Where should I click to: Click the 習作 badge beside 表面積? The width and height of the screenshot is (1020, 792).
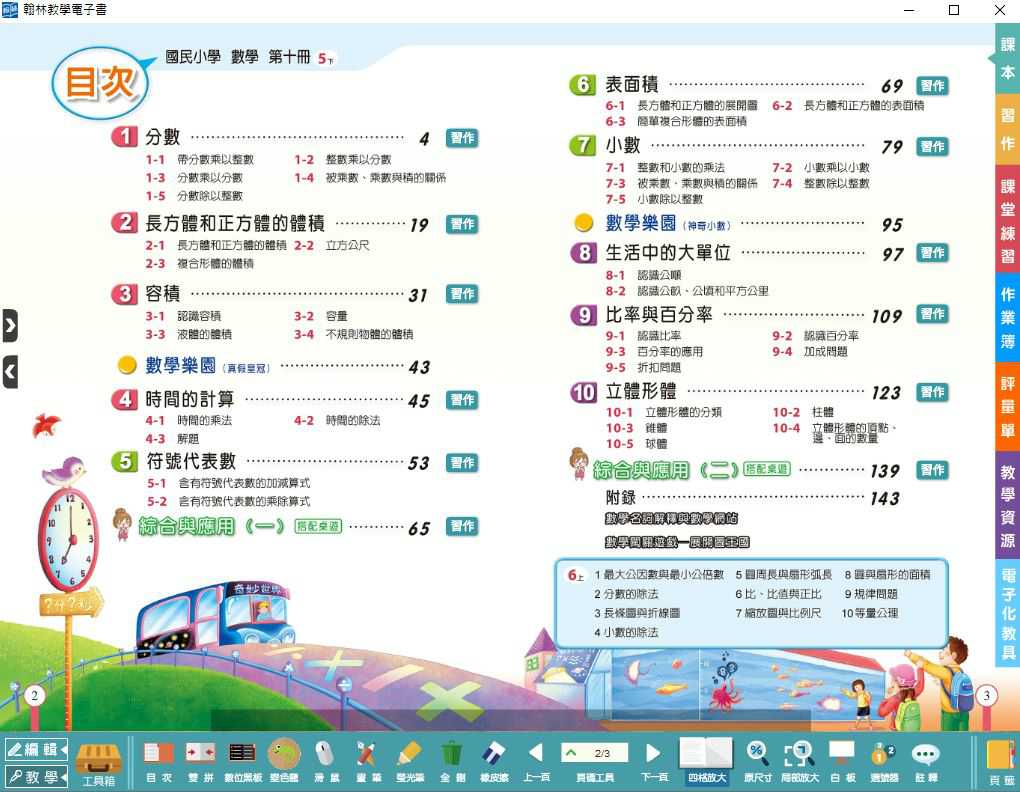pyautogui.click(x=932, y=85)
